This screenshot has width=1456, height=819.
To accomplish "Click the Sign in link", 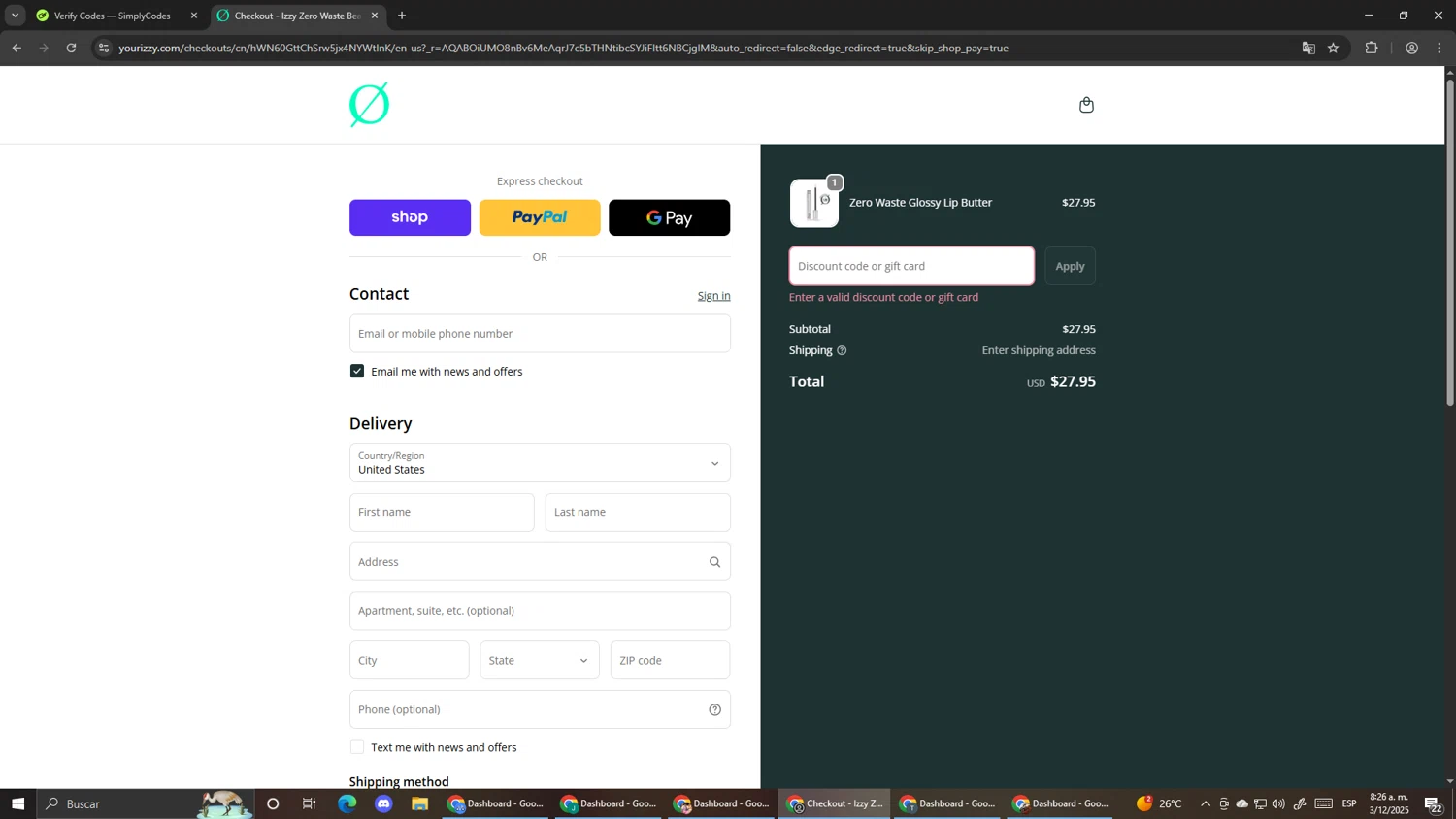I will click(x=713, y=296).
